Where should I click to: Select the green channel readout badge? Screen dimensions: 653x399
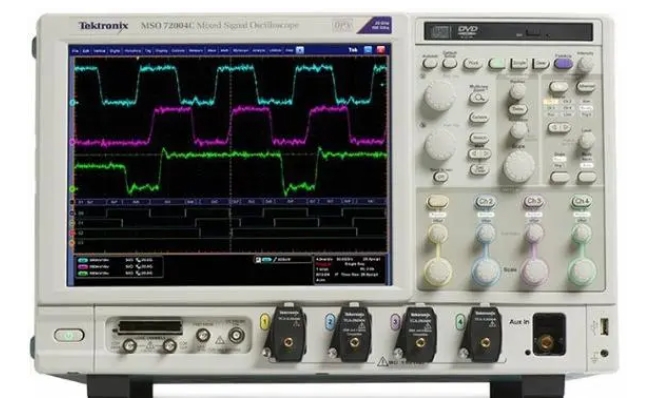83,273
